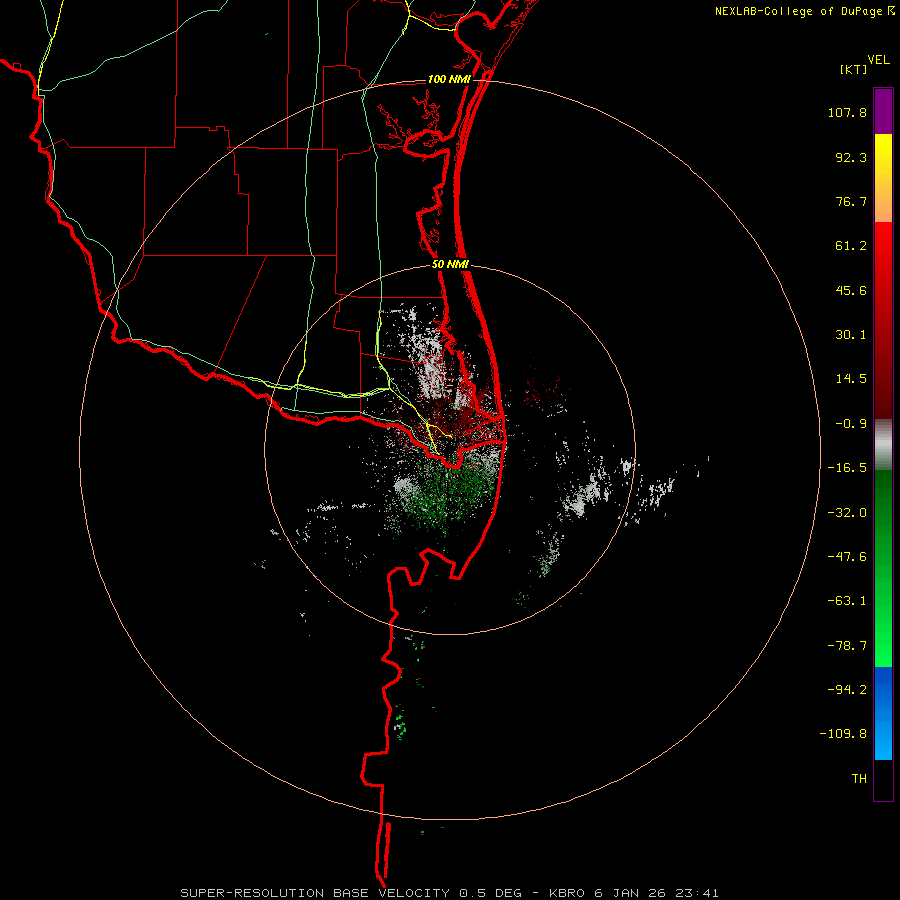Click the 50 NMI range ring label
900x900 pixels.
coord(451,264)
